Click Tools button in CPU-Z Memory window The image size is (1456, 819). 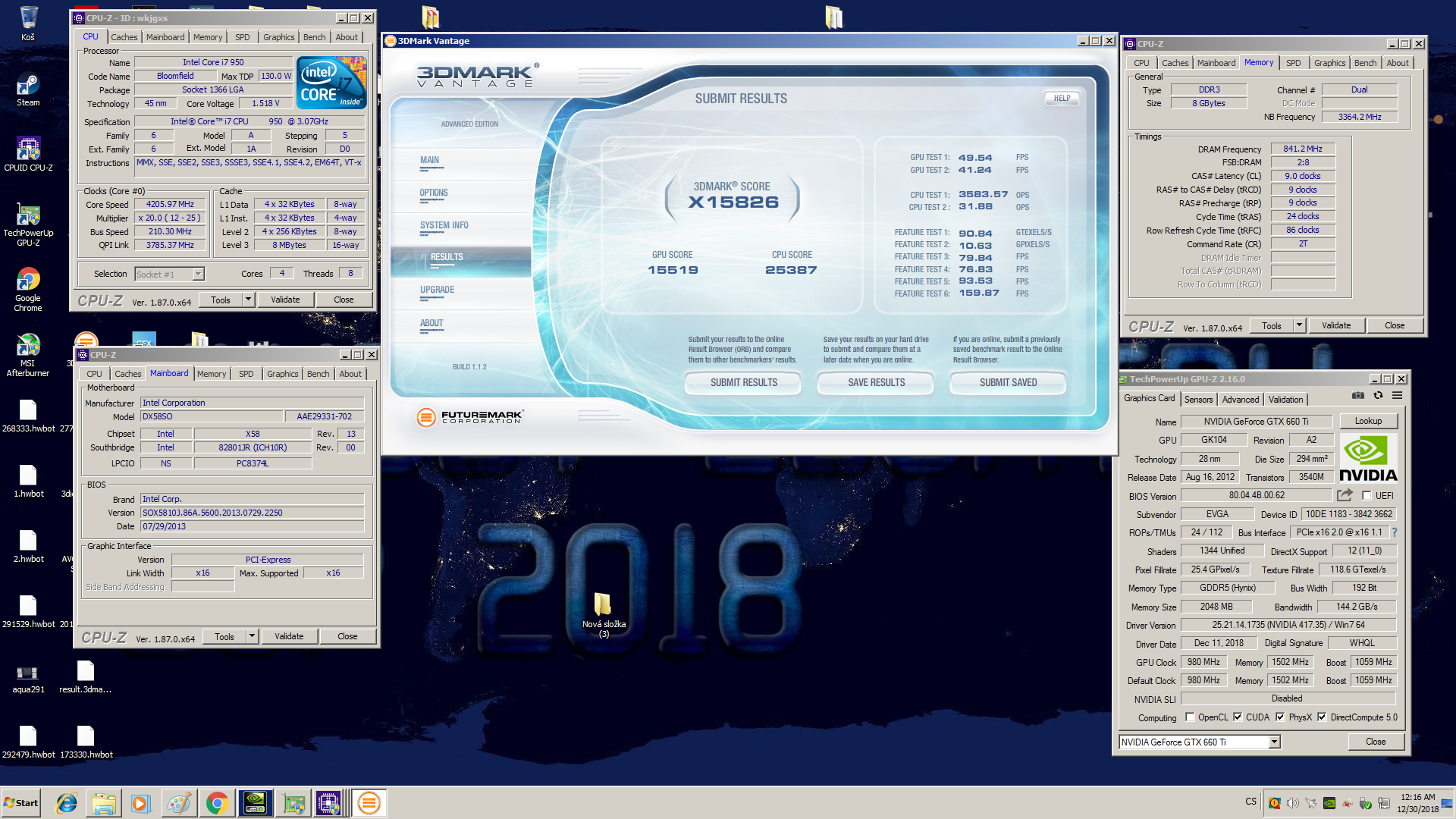pos(1272,325)
